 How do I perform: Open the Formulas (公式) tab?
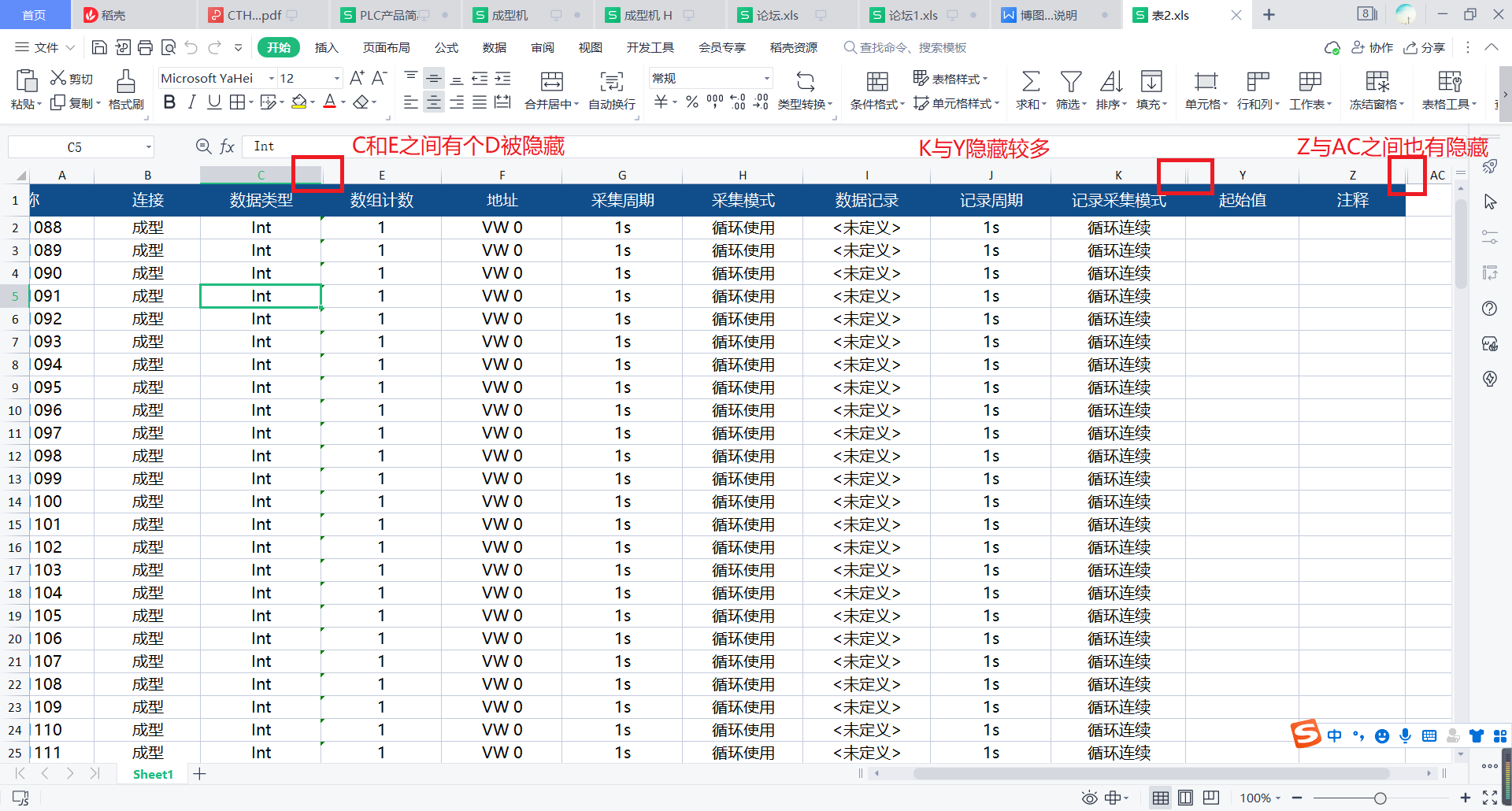(447, 48)
